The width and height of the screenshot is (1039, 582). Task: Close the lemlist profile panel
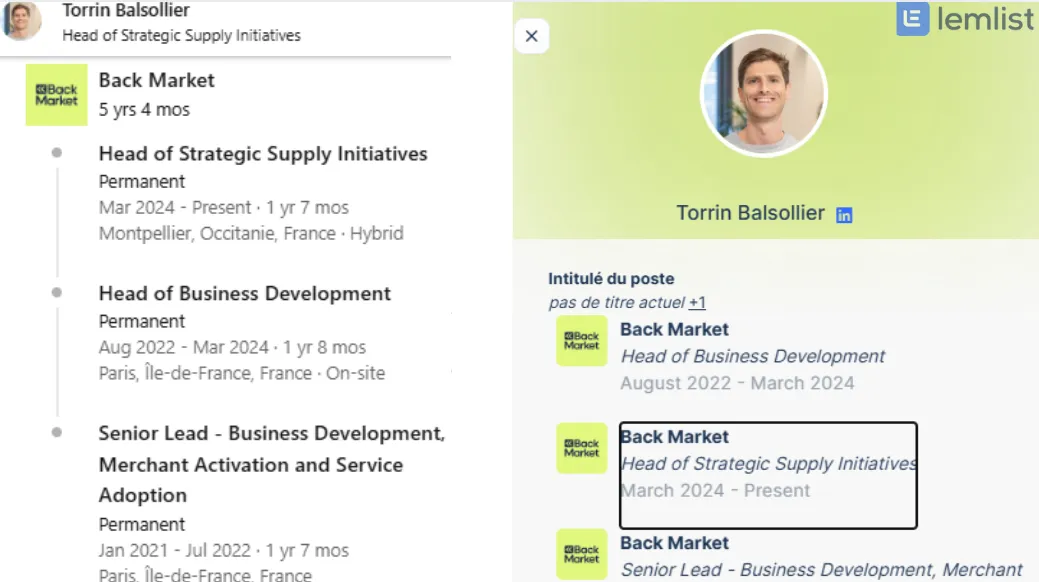pos(531,36)
